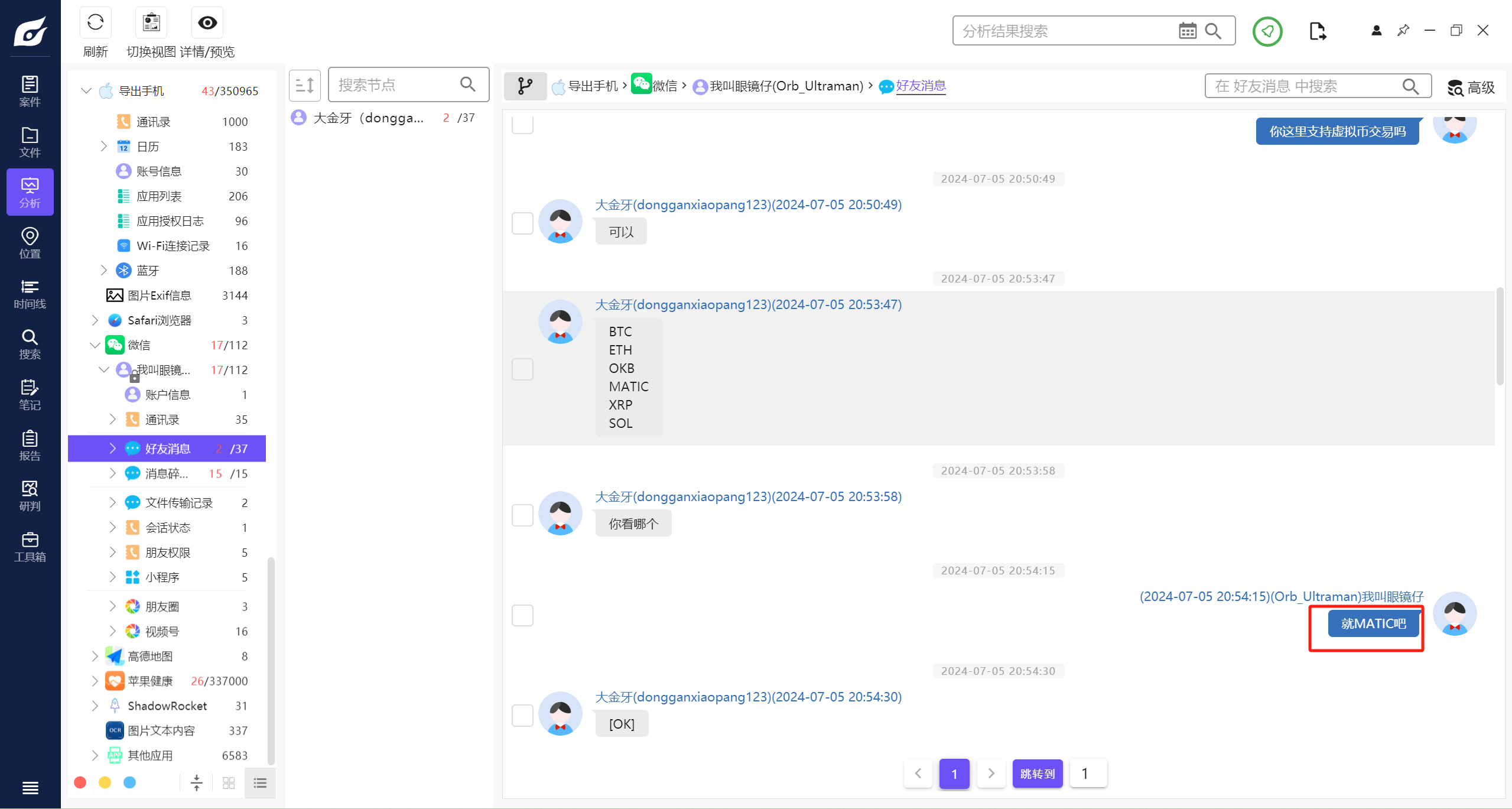The height and width of the screenshot is (809, 1512).
Task: Click the export file icon at top right
Action: [x=1317, y=31]
